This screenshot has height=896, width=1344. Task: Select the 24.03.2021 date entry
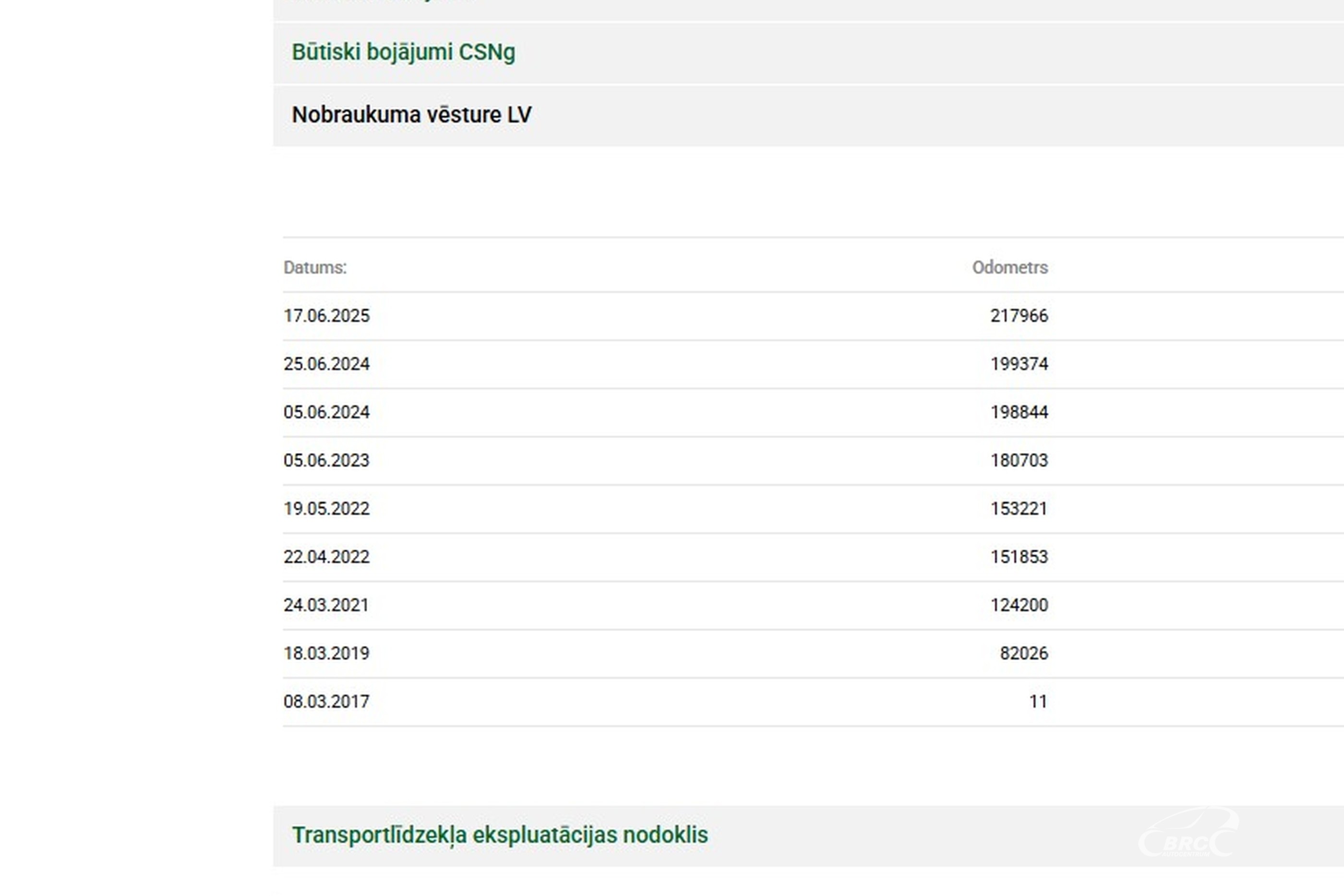click(326, 605)
